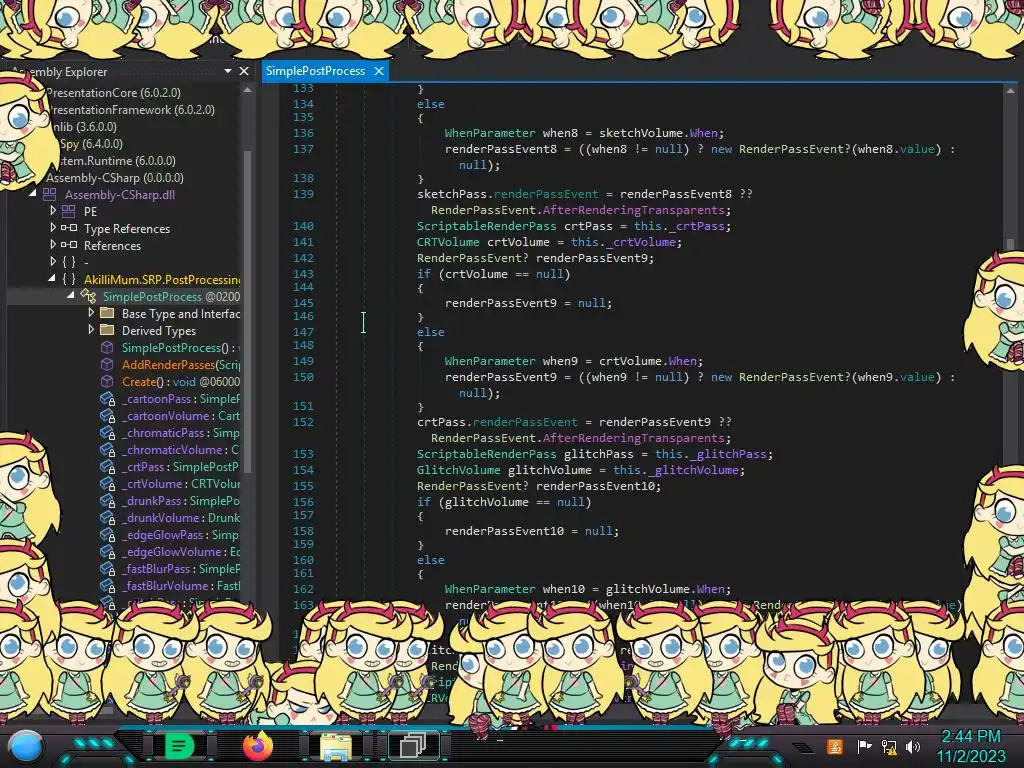The image size is (1024, 768).
Task: Click the Base Type folder icon
Action: click(x=107, y=313)
